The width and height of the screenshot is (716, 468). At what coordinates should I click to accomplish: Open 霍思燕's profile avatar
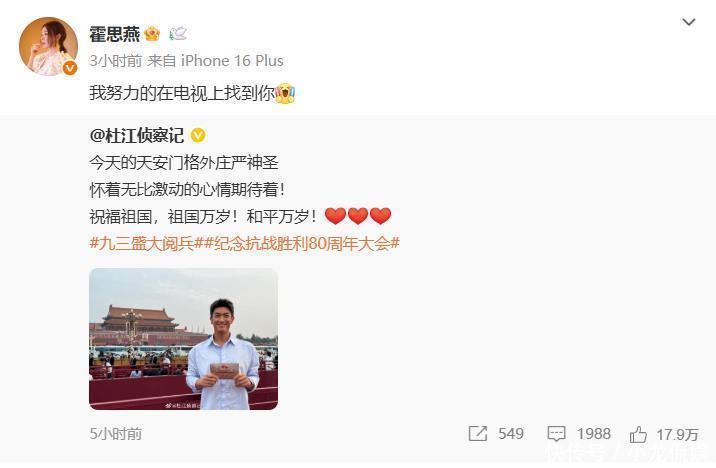(48, 47)
